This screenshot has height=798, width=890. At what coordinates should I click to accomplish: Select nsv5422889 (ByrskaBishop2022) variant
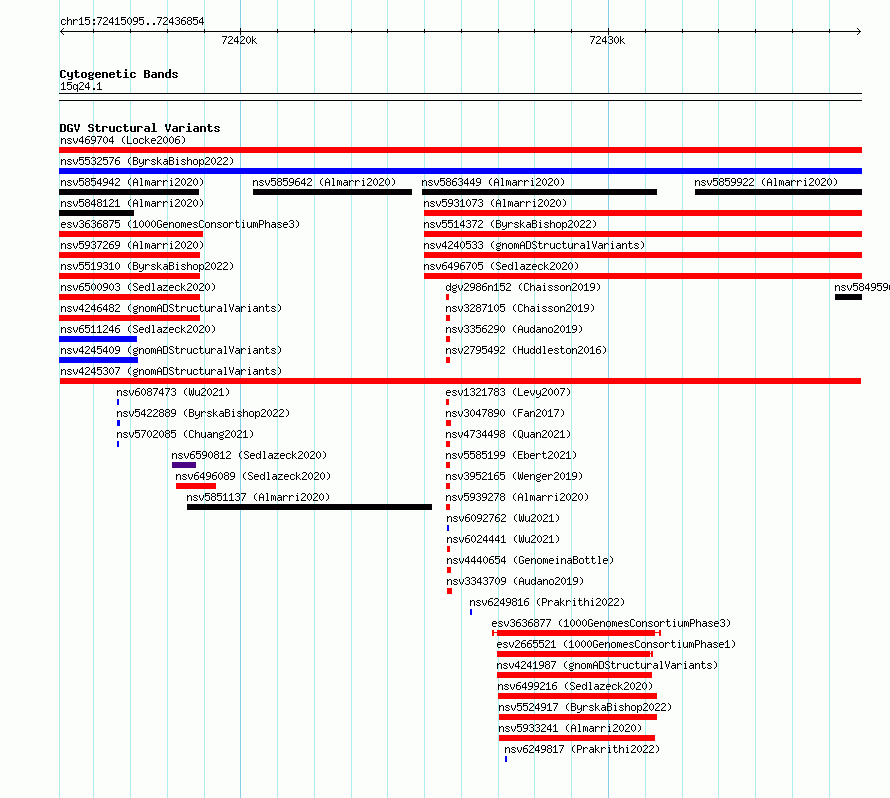pos(203,413)
